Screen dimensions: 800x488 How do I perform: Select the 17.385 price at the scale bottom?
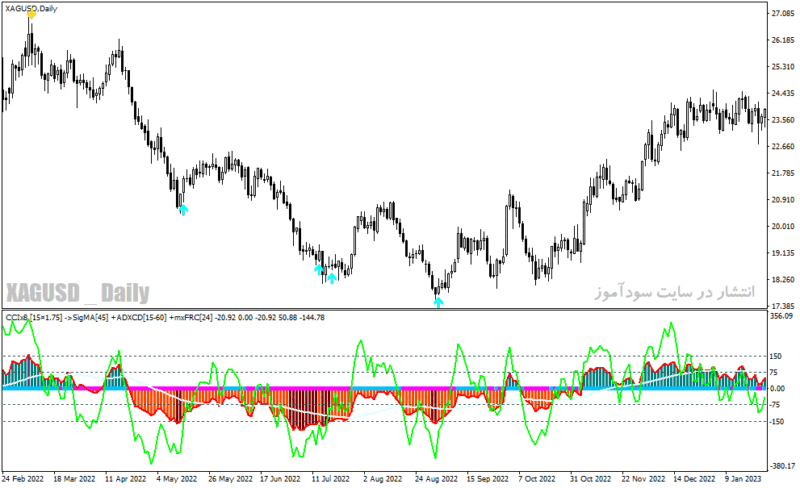tap(783, 306)
